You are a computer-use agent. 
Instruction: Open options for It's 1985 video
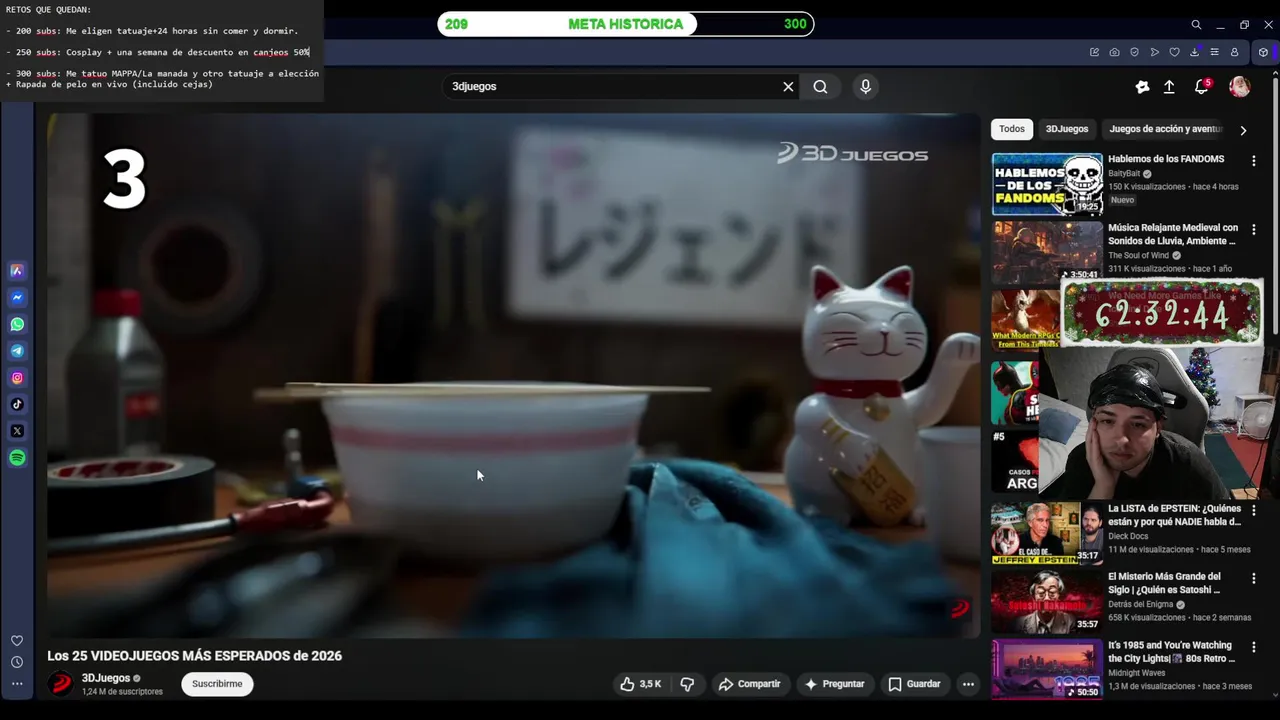(1253, 647)
